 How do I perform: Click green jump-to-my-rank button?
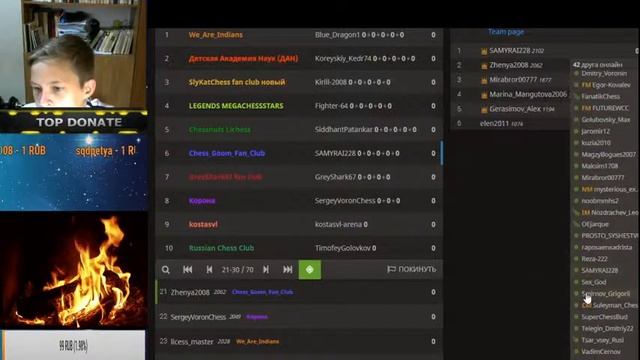[x=310, y=270]
